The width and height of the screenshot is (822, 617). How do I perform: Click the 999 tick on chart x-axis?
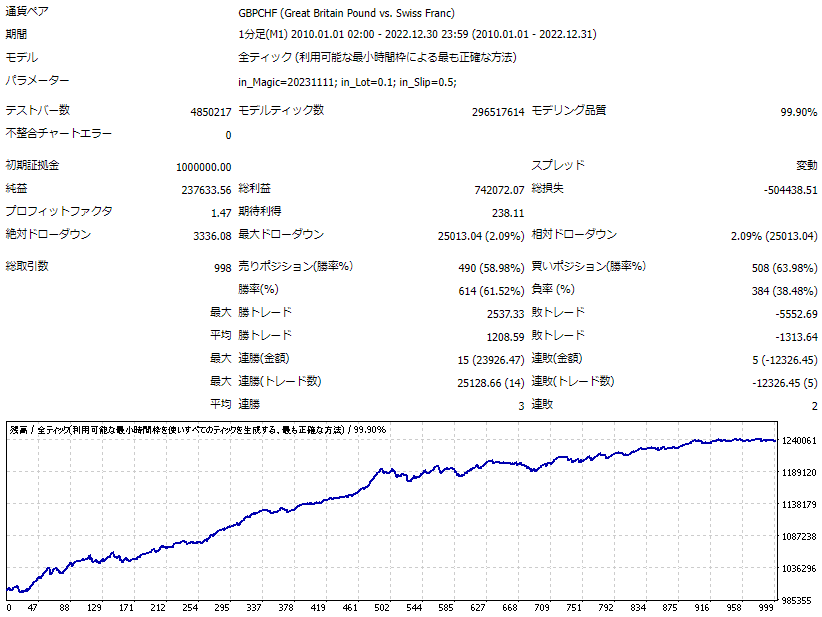point(766,608)
